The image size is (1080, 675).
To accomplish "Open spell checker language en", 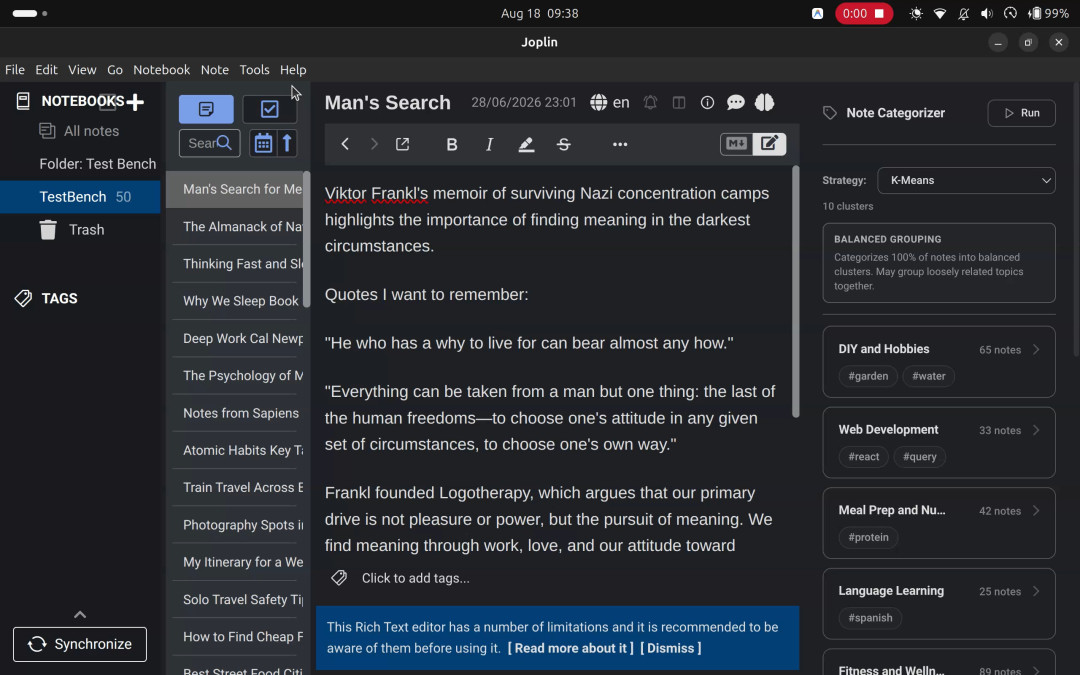I will (610, 103).
